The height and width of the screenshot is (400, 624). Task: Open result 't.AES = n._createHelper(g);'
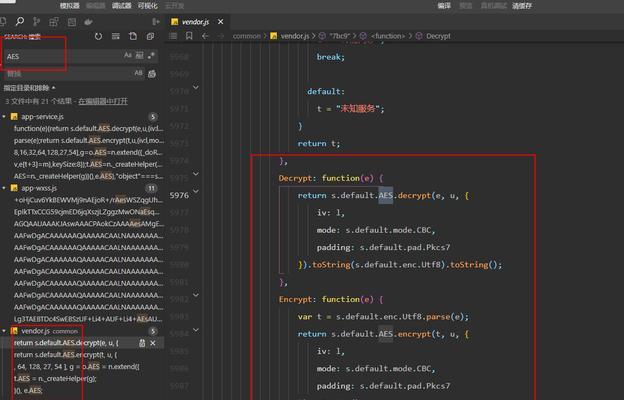coord(55,379)
